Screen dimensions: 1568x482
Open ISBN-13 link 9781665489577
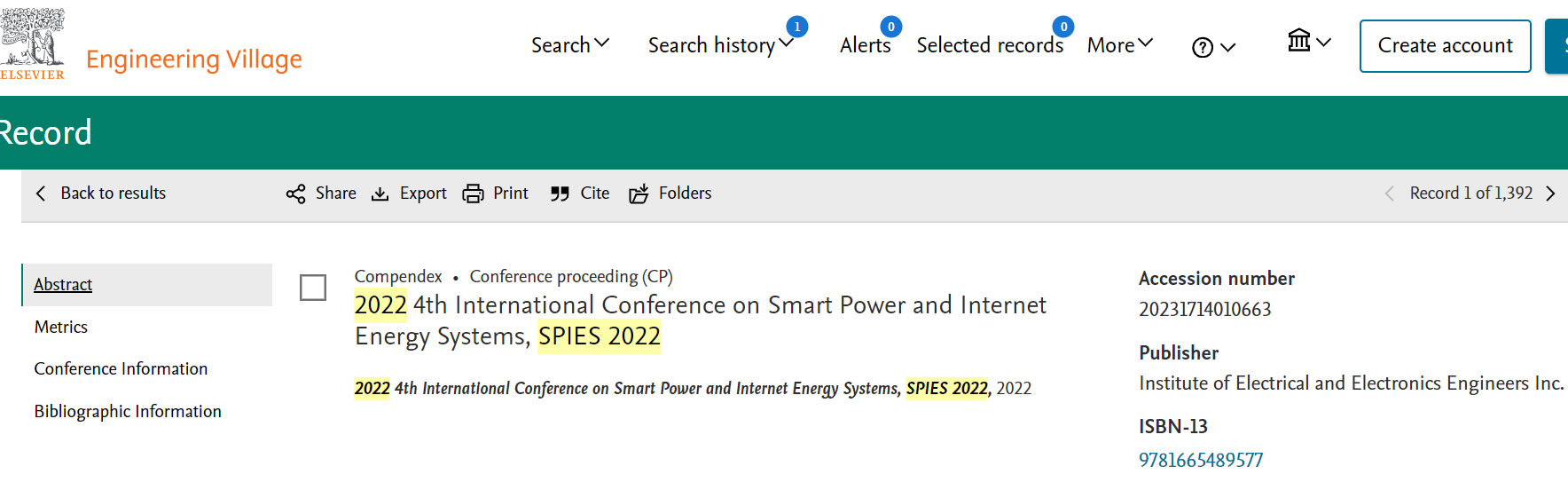point(1201,460)
